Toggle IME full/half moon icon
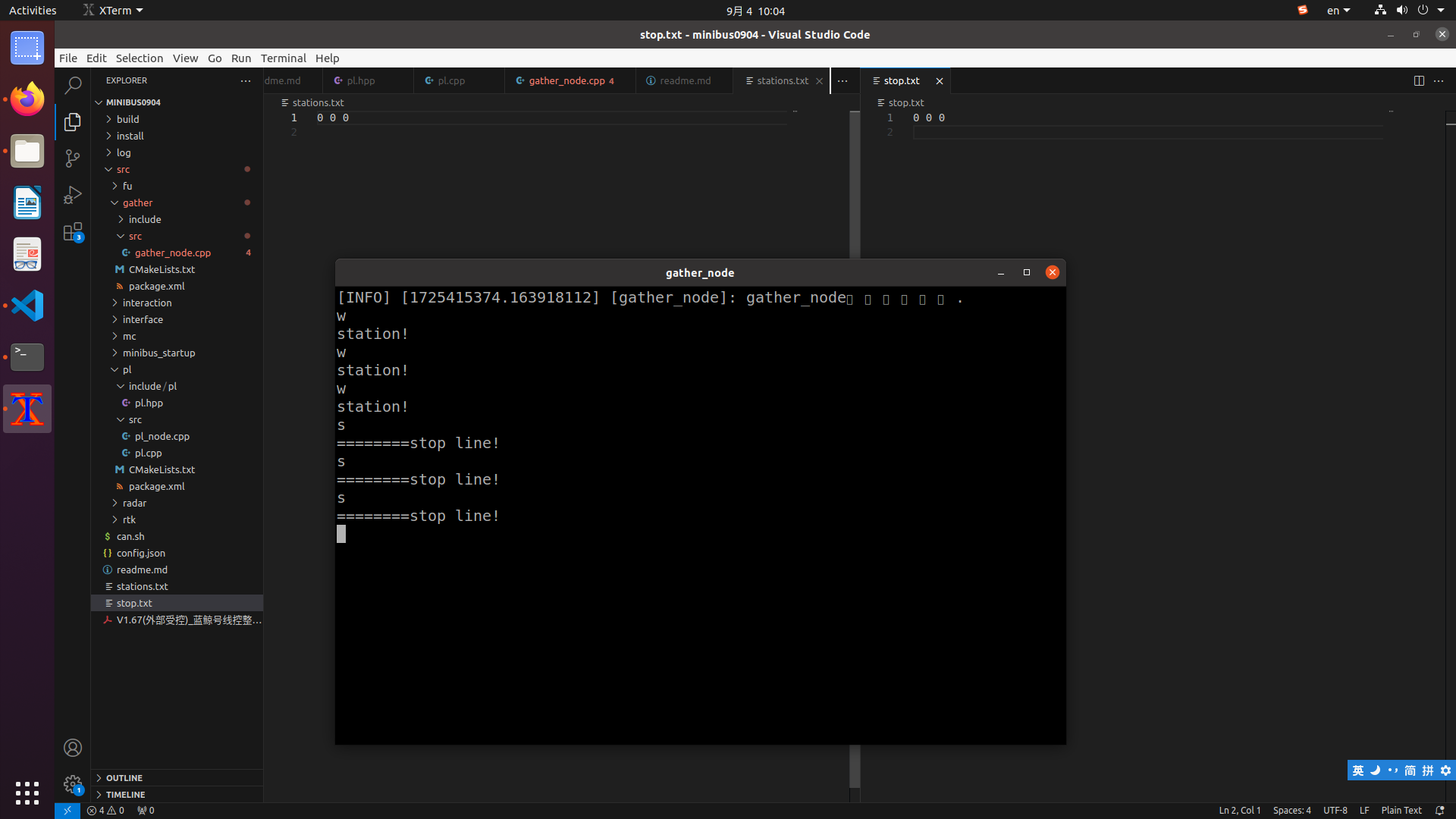1456x819 pixels. pyautogui.click(x=1375, y=770)
